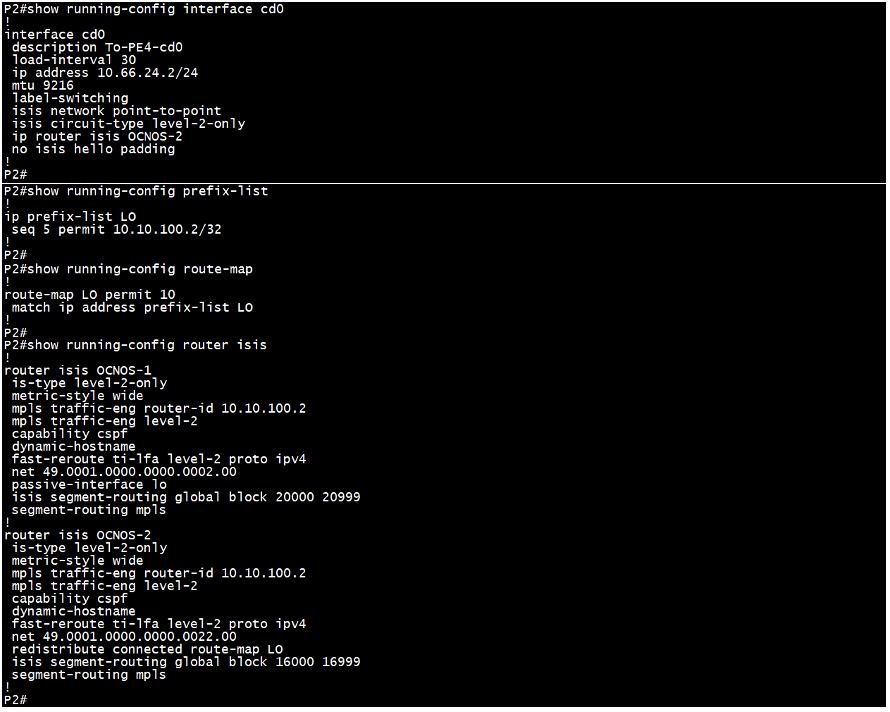Click the 'route-map LO permit 10' line

coord(90,295)
